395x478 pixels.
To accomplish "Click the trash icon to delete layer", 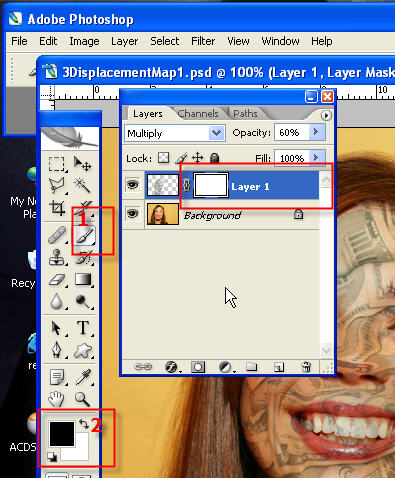I will (x=306, y=367).
